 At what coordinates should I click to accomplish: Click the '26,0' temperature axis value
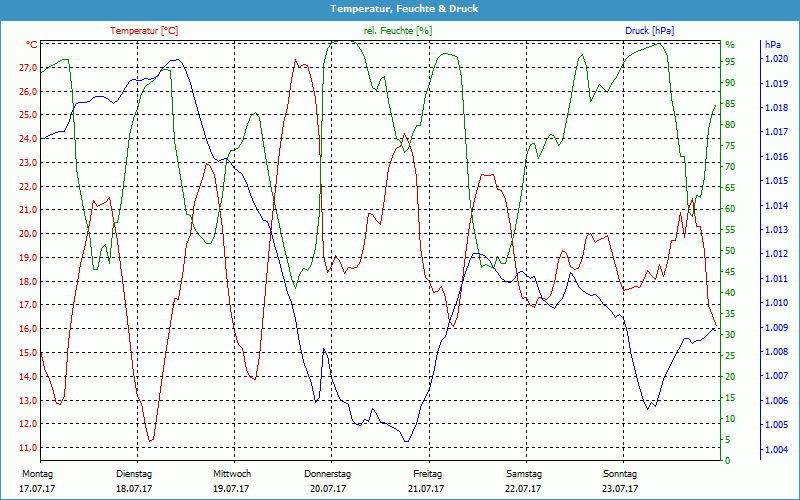(28, 91)
